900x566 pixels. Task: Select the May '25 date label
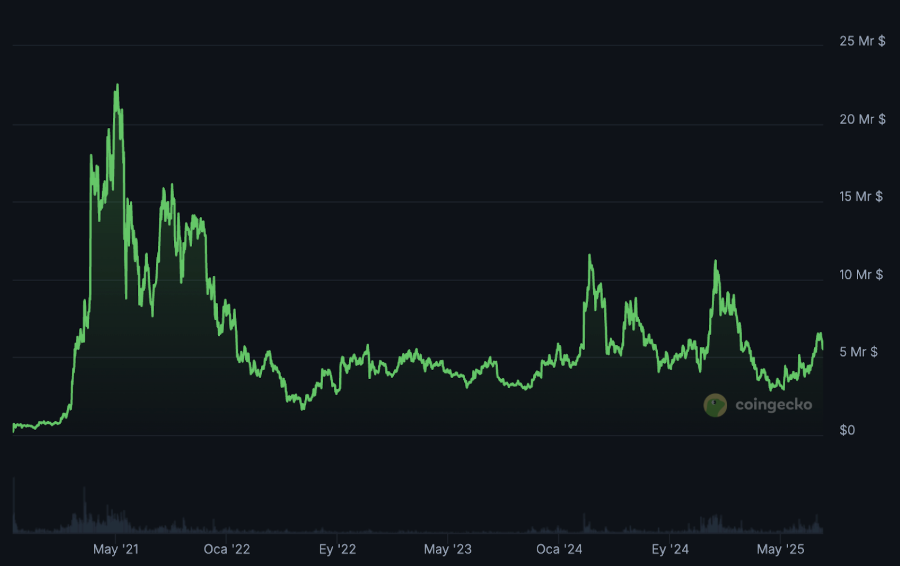click(781, 549)
